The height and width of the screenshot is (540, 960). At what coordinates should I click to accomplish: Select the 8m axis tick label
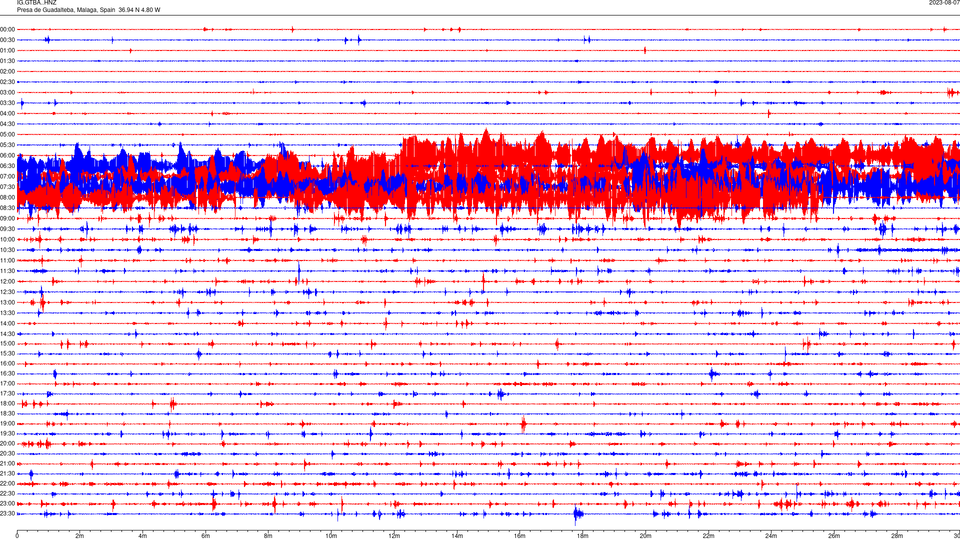click(268, 536)
